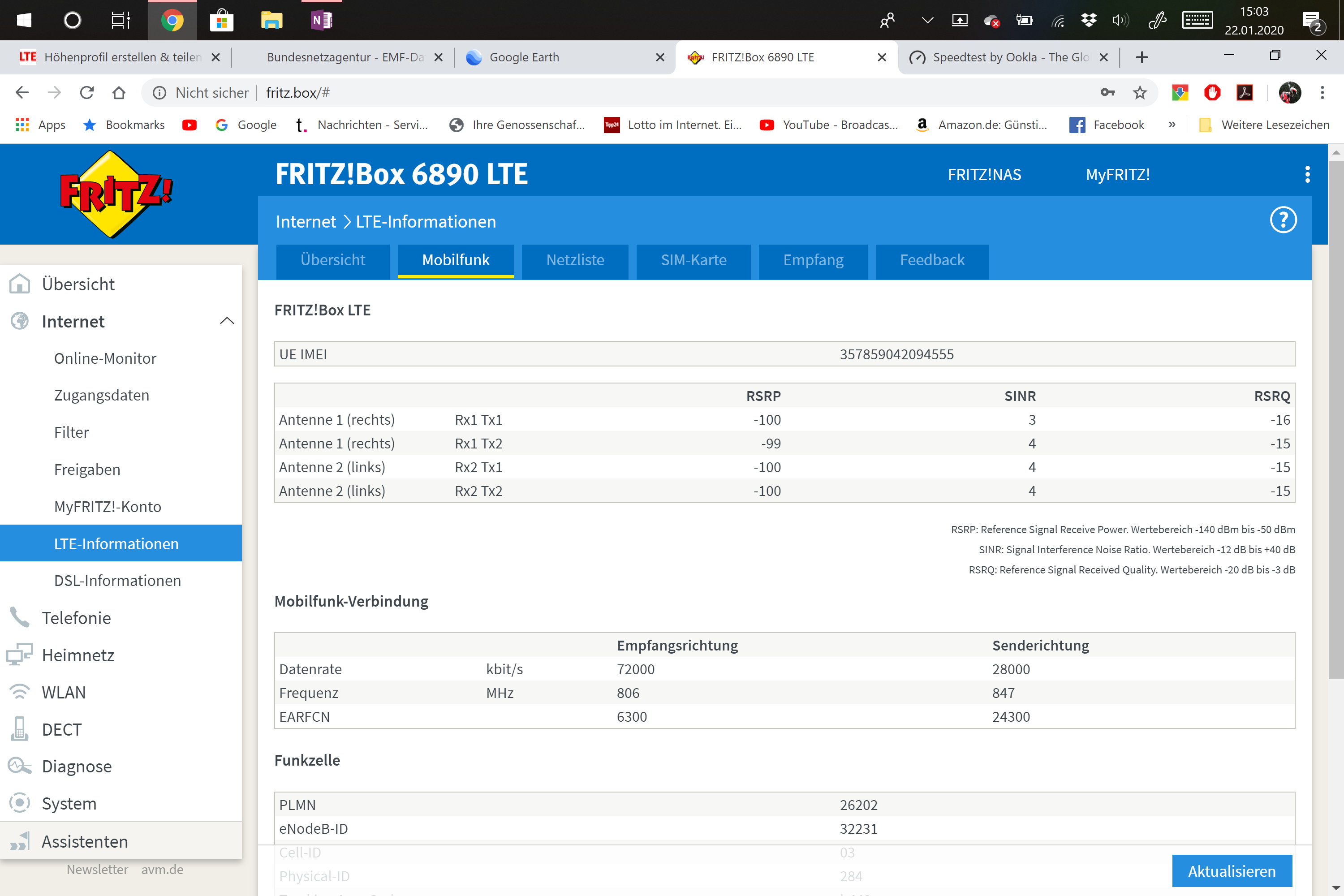Reload the page with Chrome refresh icon

[x=87, y=93]
